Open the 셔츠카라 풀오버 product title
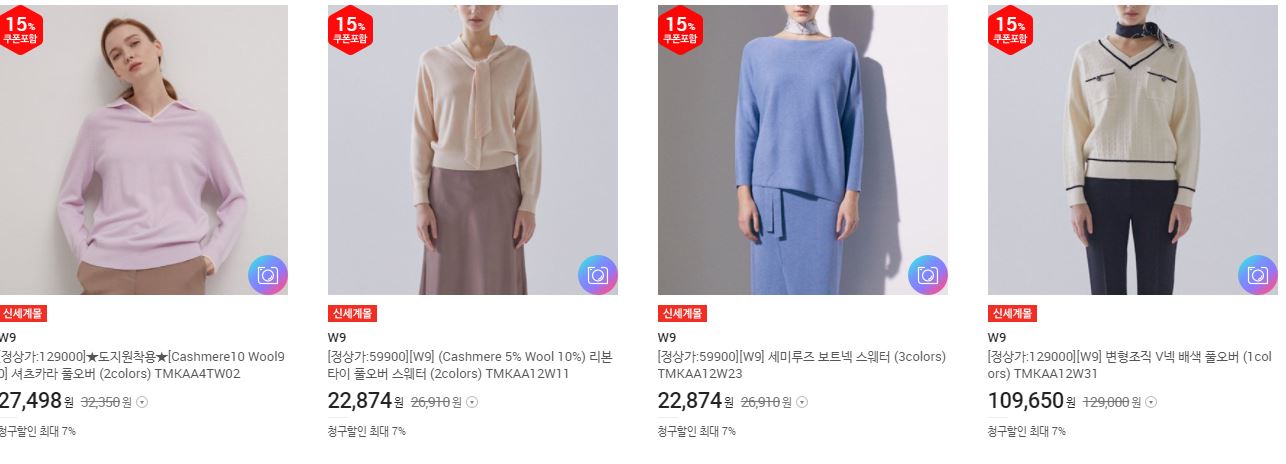Image resolution: width=1286 pixels, height=464 pixels. pos(143,365)
